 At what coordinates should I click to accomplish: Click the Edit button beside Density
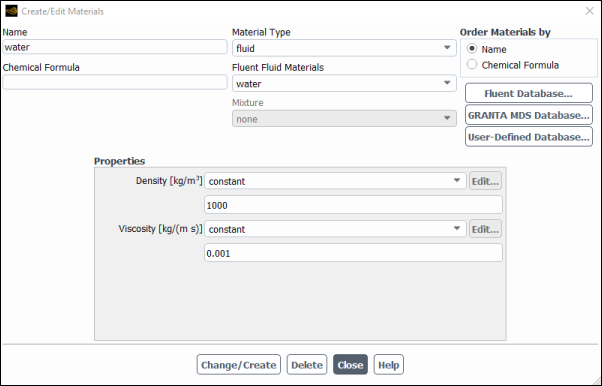[485, 181]
